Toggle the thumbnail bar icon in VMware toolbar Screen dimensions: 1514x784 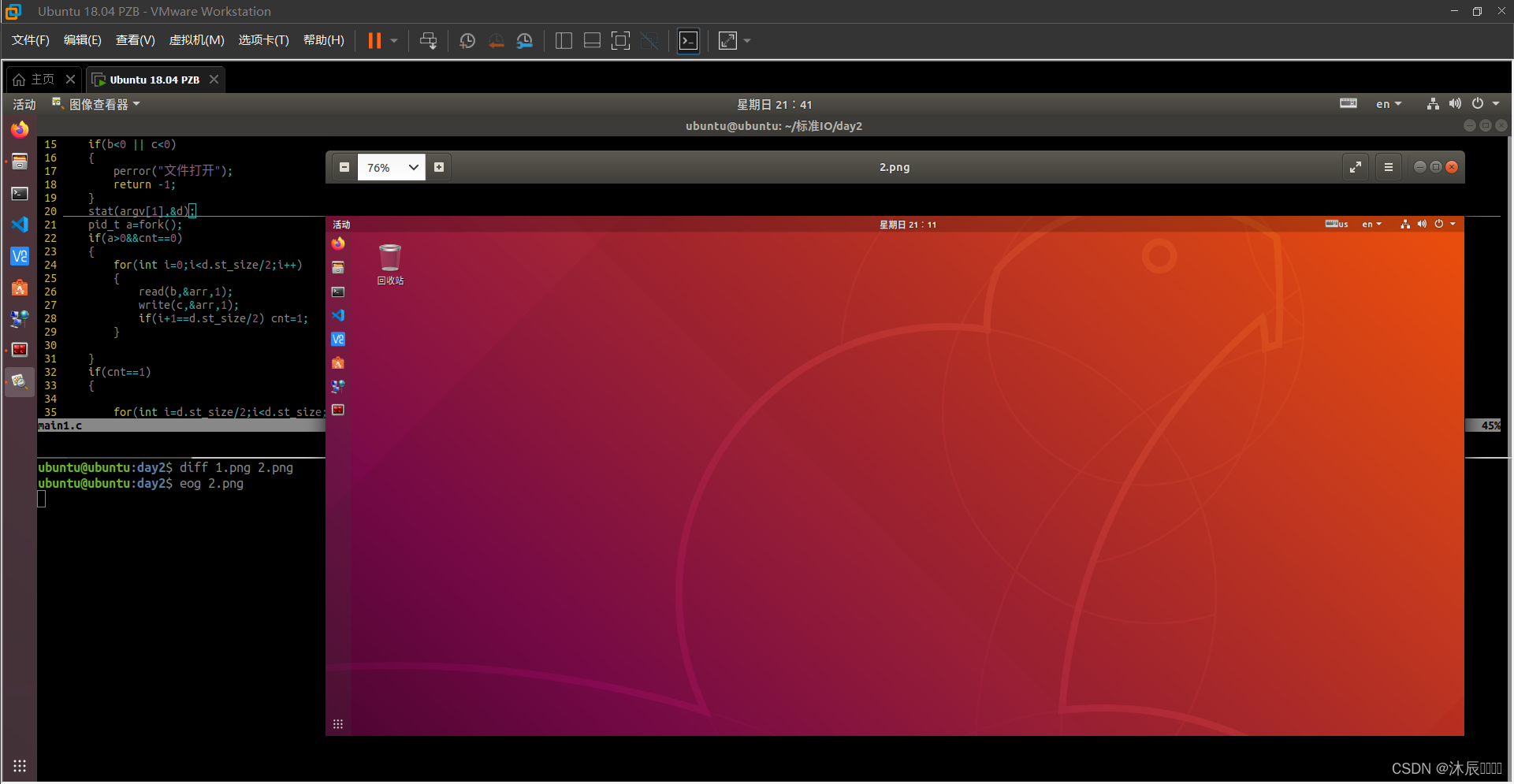point(592,41)
